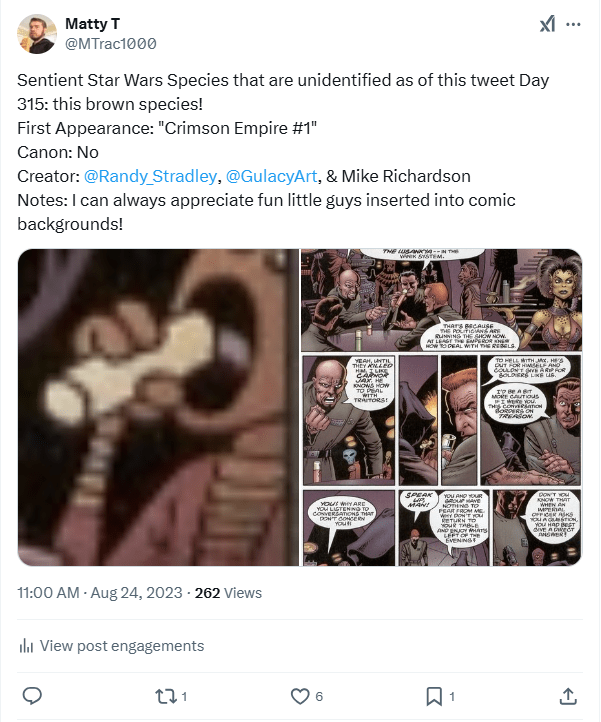This screenshot has width=601, height=722.
Task: Click the reply speech bubble icon
Action: tap(32, 696)
